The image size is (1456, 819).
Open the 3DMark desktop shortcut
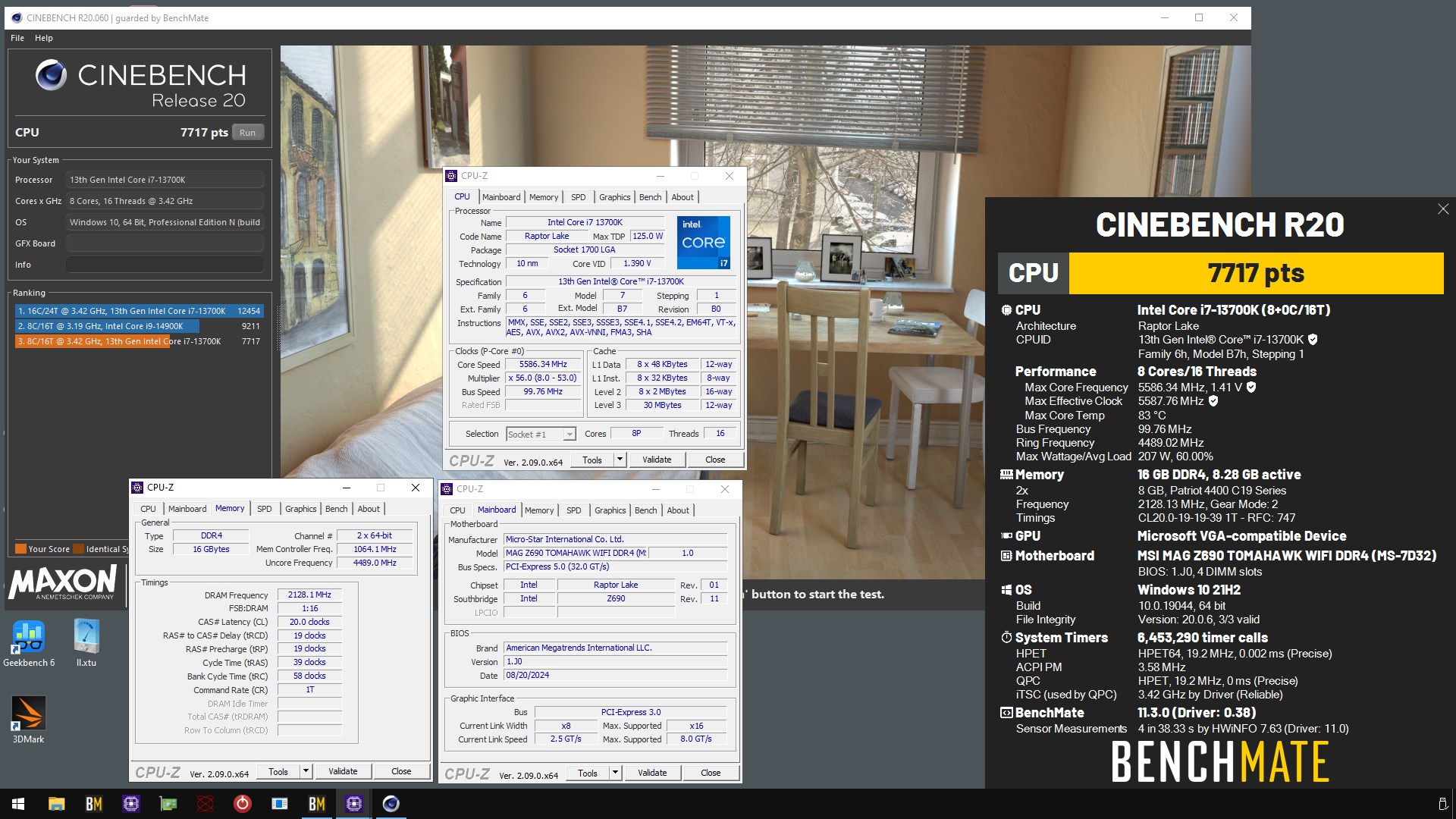tap(28, 720)
